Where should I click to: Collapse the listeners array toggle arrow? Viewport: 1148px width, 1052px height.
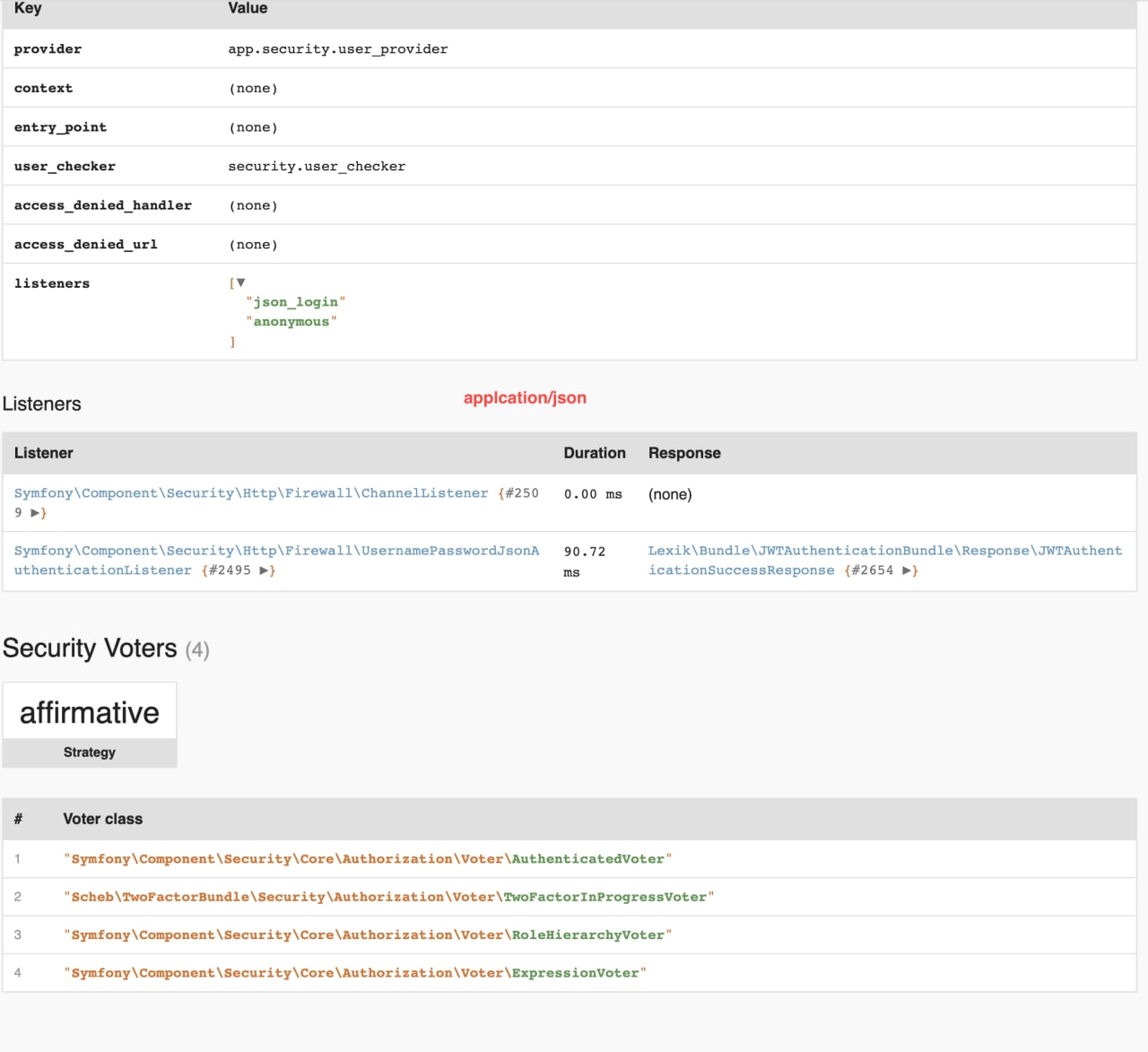[240, 283]
